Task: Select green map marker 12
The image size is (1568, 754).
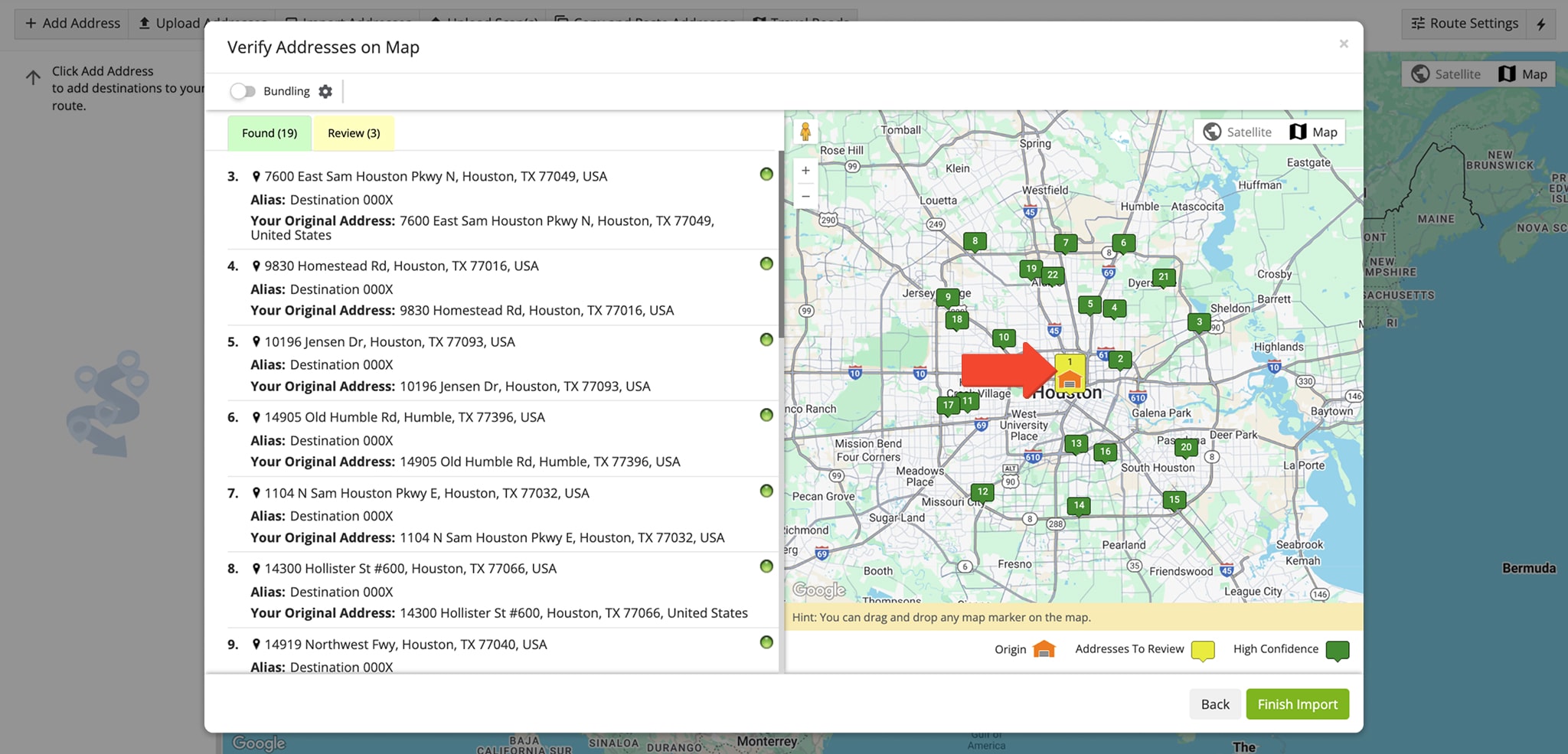Action: click(x=982, y=493)
